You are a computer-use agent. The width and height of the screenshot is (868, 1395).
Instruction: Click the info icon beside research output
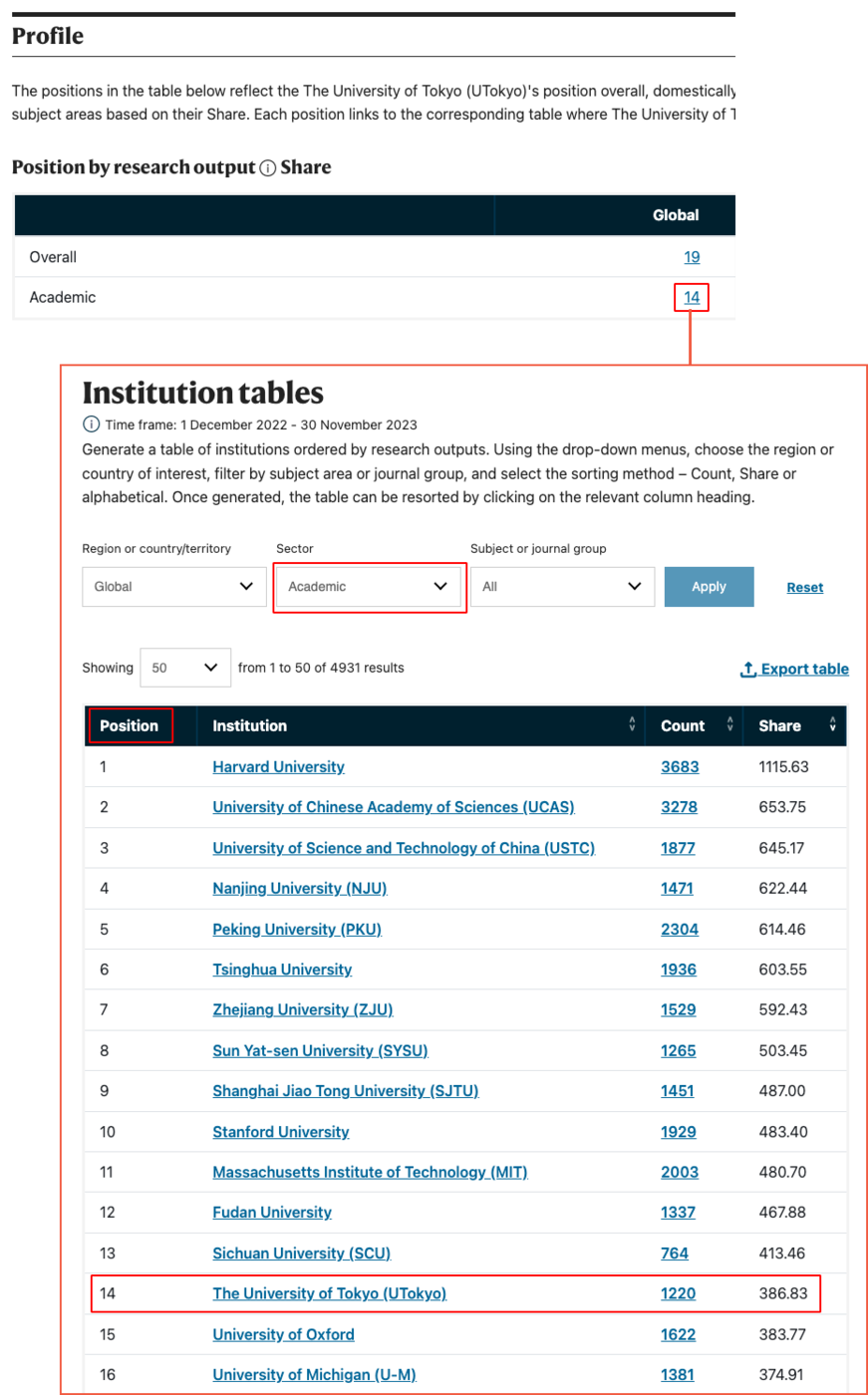click(267, 168)
